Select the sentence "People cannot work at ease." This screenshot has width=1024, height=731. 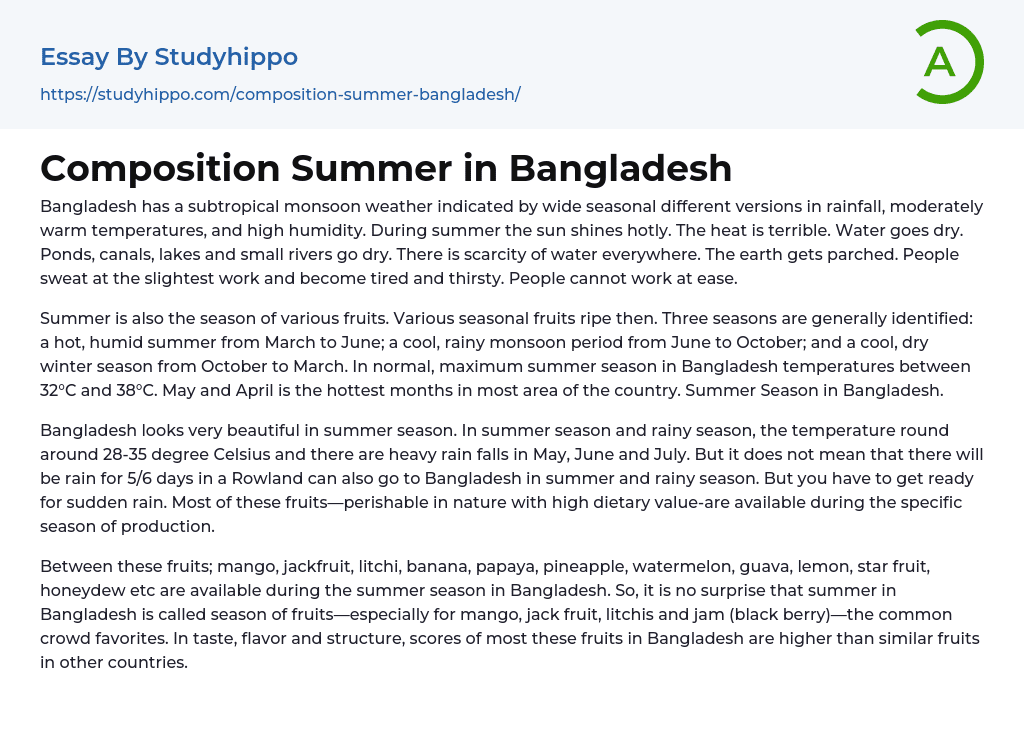point(623,278)
